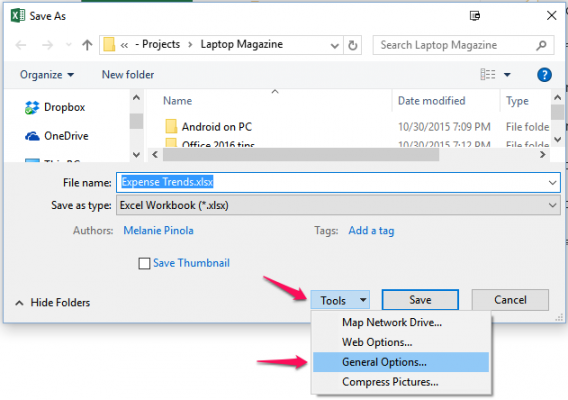Screen dimensions: 568x400
Task: Choose Web Options from Tools menu
Action: [x=401, y=342]
